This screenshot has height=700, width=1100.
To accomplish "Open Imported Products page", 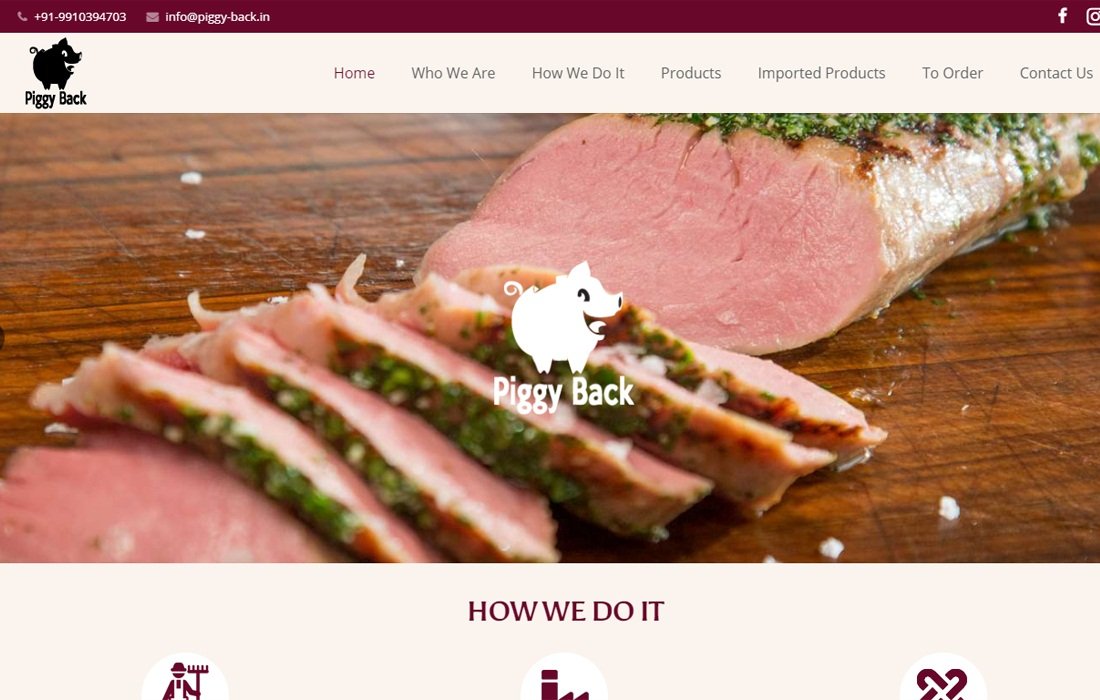I will point(821,73).
